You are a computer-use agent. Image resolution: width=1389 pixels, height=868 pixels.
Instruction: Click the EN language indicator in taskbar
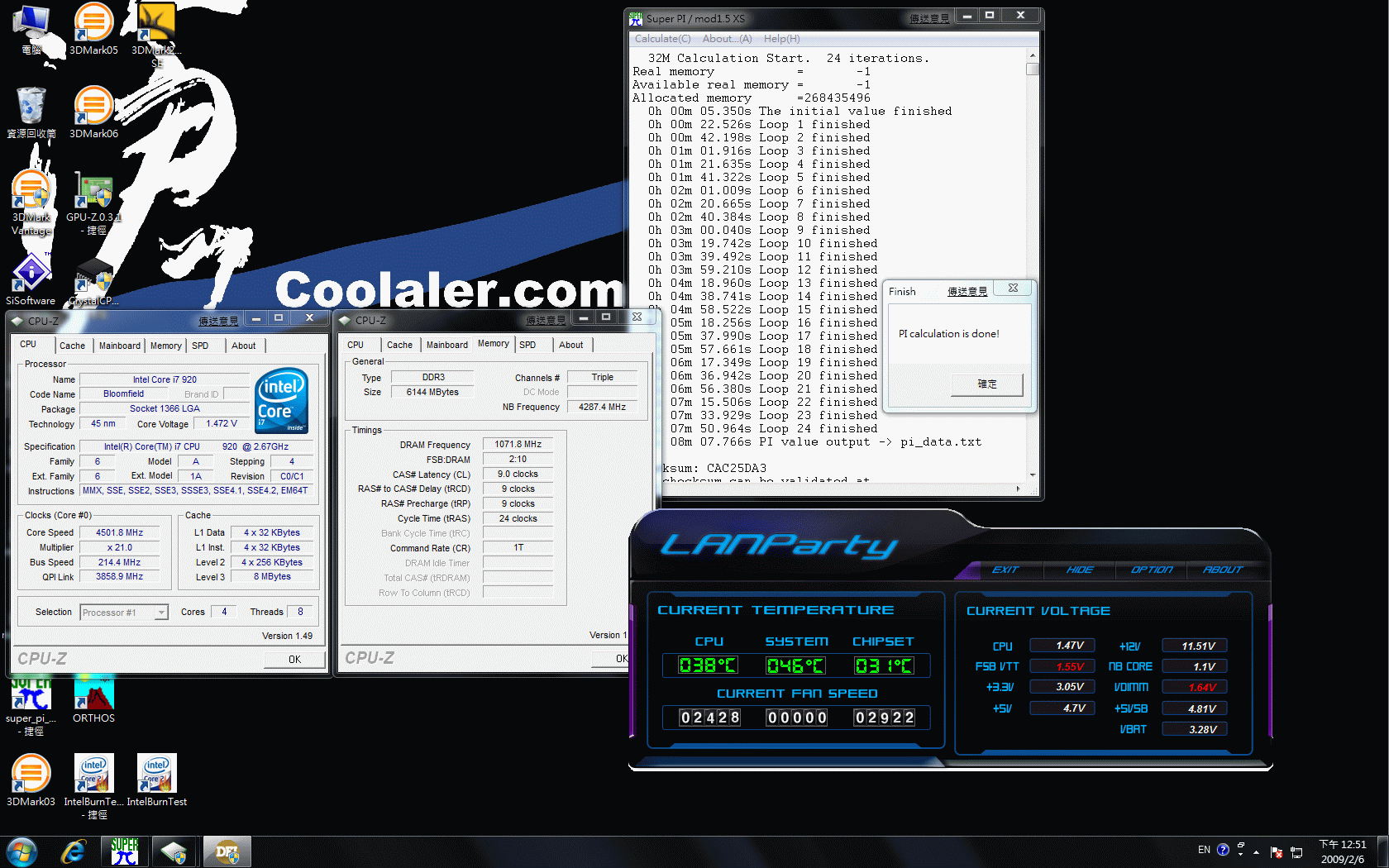[1204, 850]
